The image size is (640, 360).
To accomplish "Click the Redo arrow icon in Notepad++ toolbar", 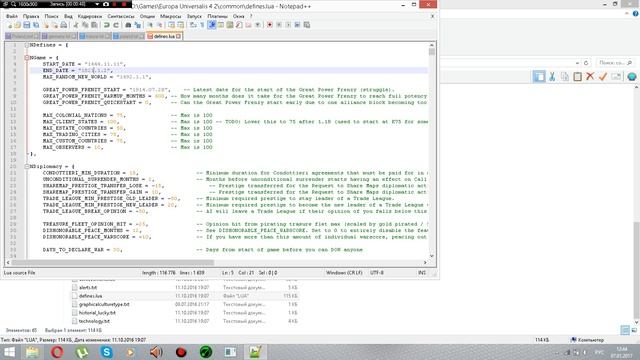I will pos(116,25).
